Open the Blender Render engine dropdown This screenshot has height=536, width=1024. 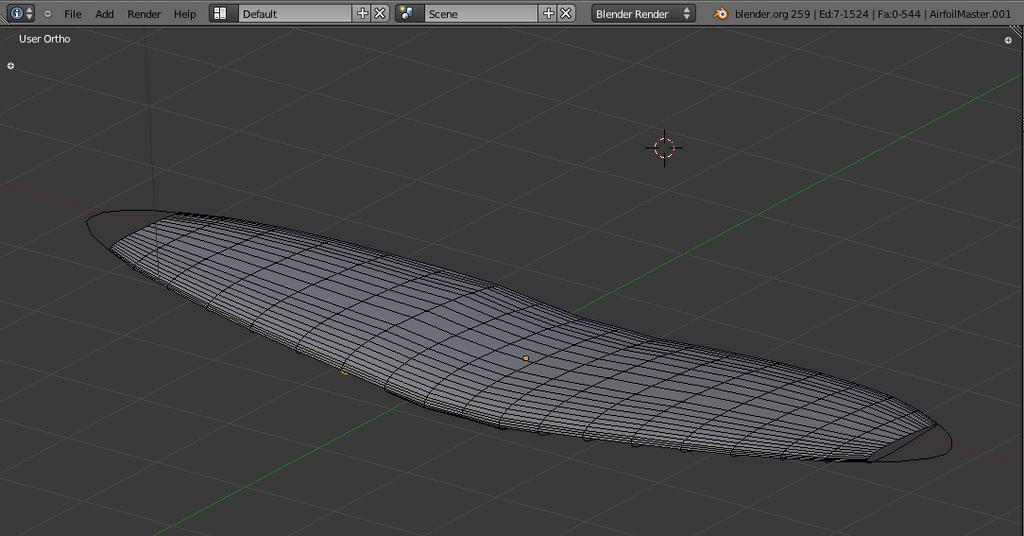(x=643, y=13)
